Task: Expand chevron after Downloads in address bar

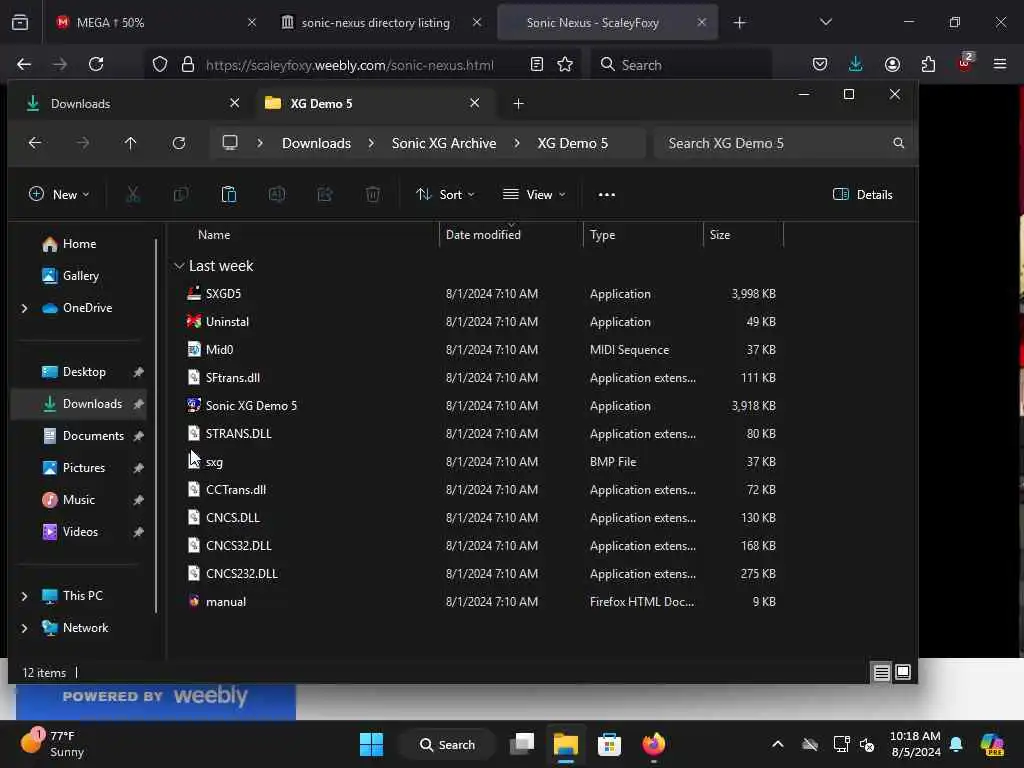Action: (371, 142)
